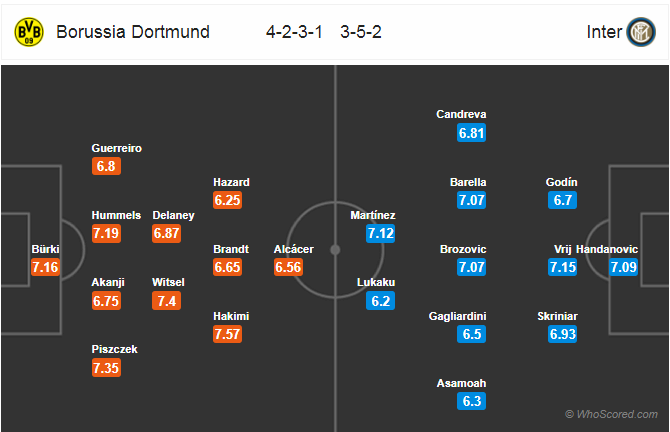Click Piszczek's 7.35 rating badge
Viewport: 670px width, 432px height.
point(106,368)
